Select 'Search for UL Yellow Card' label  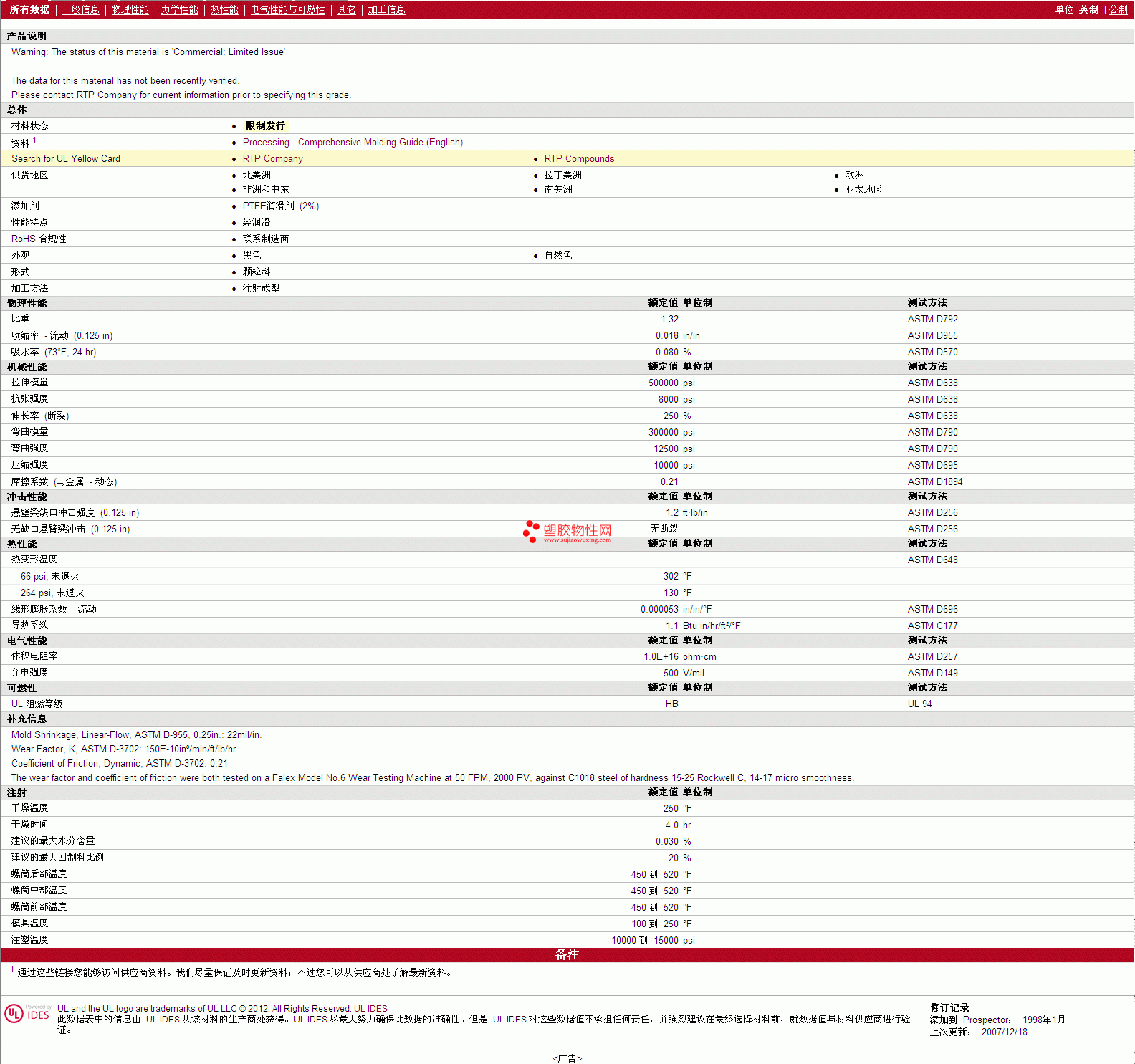point(66,159)
